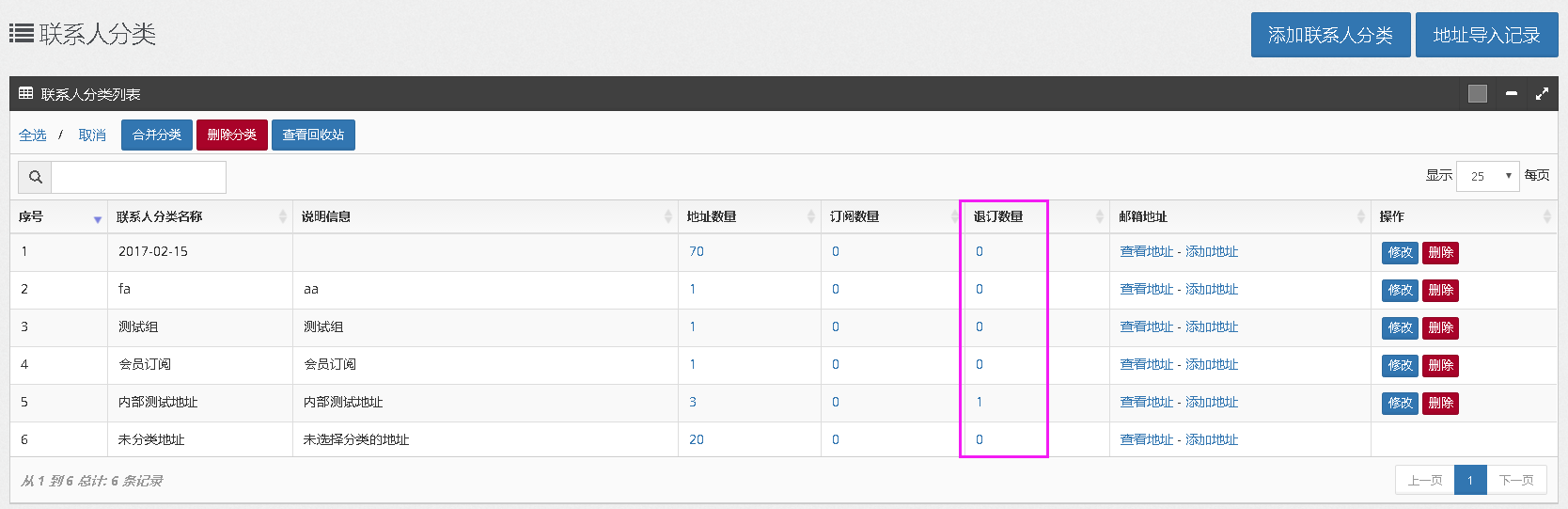Screen dimensions: 1568x509
Task: Click the search magnifier icon
Action: tap(36, 177)
